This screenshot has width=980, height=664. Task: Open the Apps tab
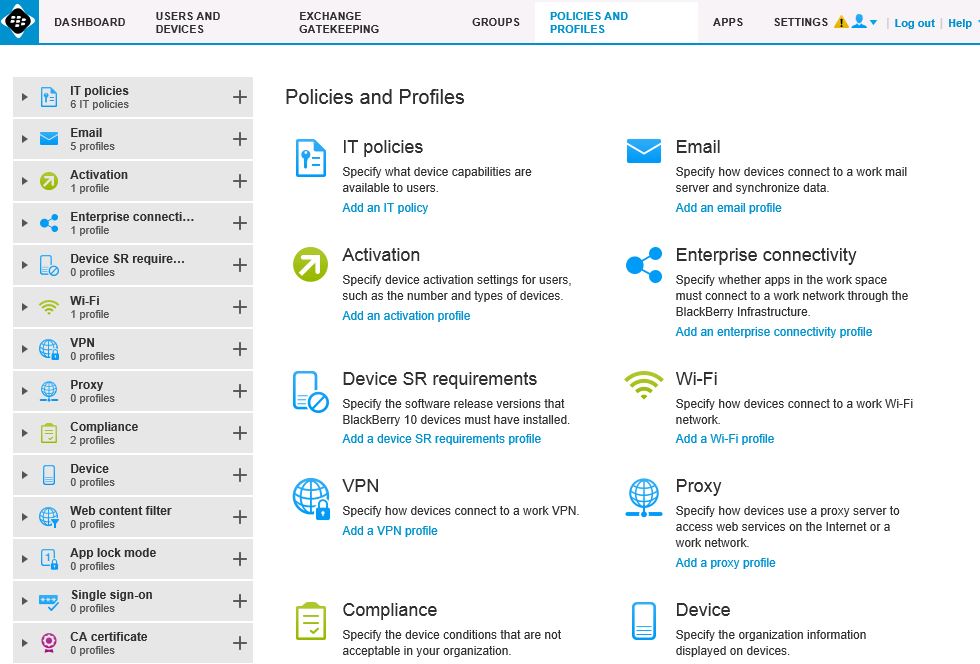click(728, 22)
